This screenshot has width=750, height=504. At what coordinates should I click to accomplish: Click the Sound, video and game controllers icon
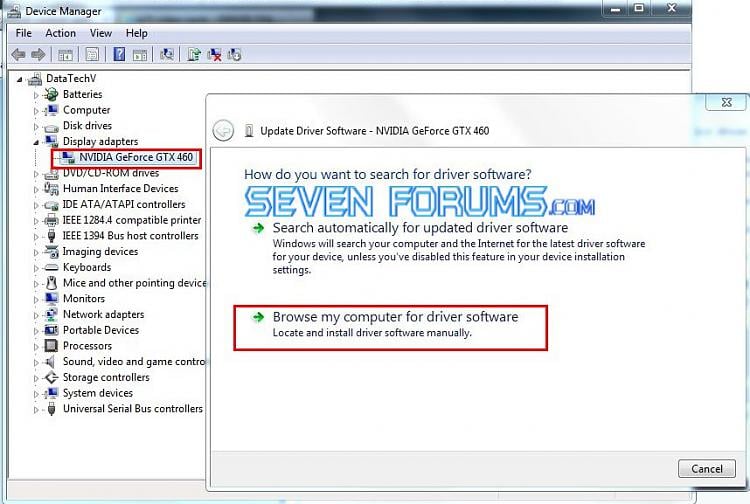pos(51,362)
